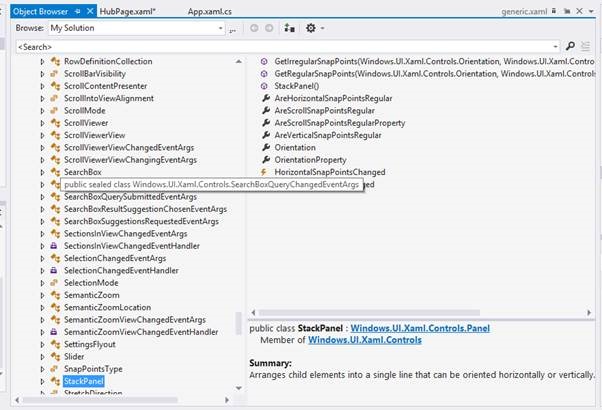Expand the SearchBox tree node

click(42, 172)
